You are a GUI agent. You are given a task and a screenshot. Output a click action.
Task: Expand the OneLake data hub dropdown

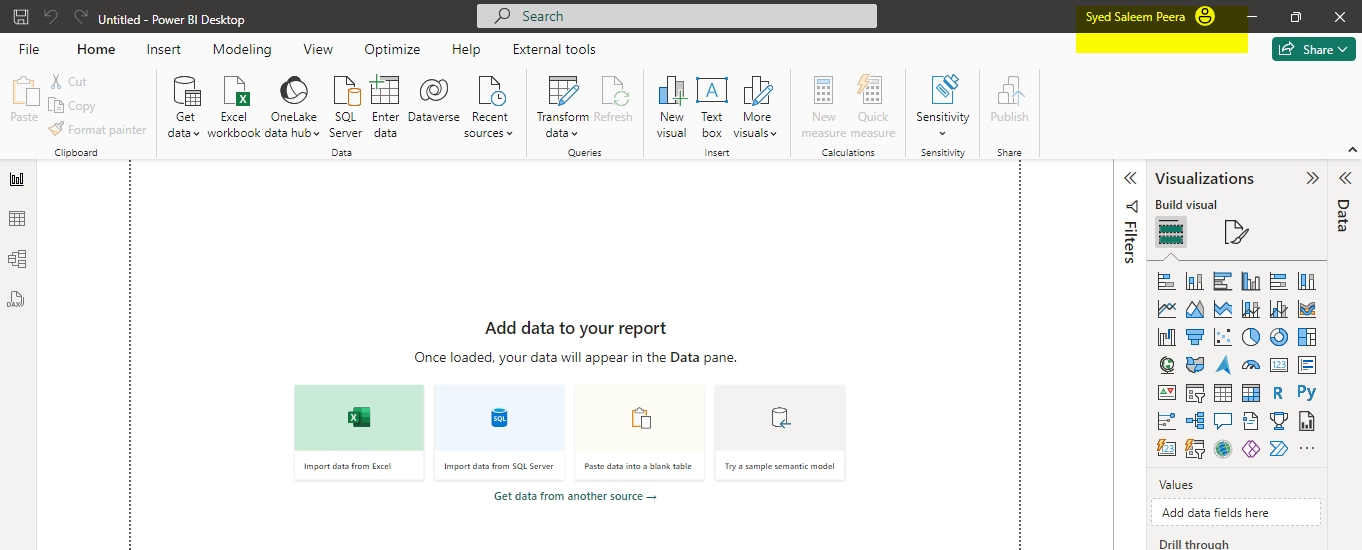293,107
